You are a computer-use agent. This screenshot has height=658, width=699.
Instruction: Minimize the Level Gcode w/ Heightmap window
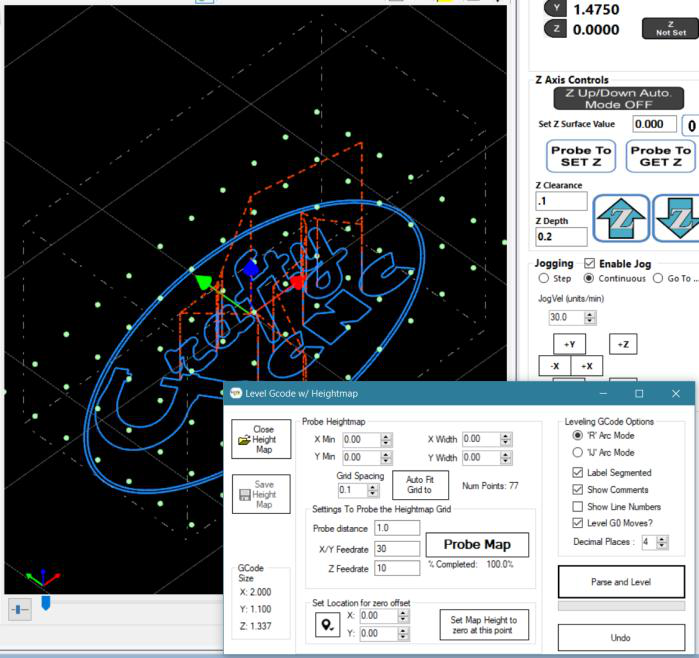point(604,394)
